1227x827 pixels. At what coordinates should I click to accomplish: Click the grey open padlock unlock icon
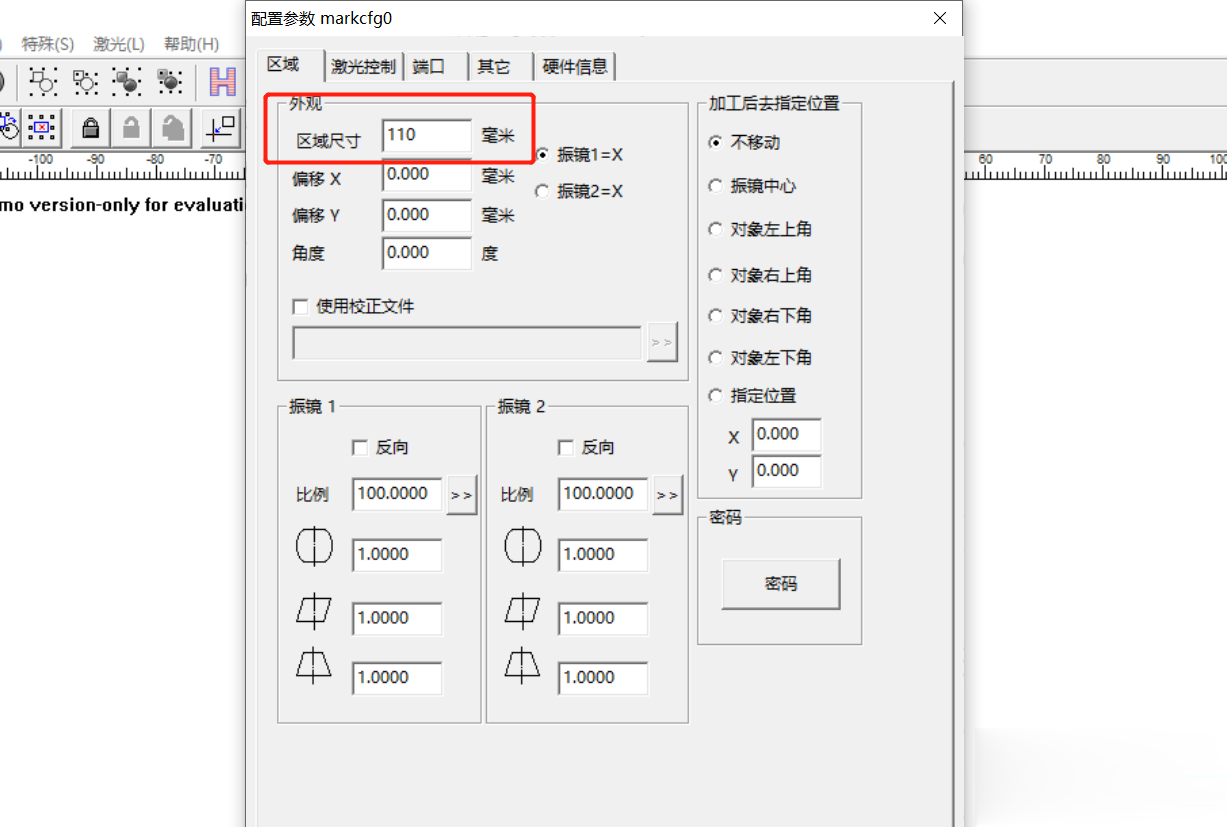(x=131, y=127)
